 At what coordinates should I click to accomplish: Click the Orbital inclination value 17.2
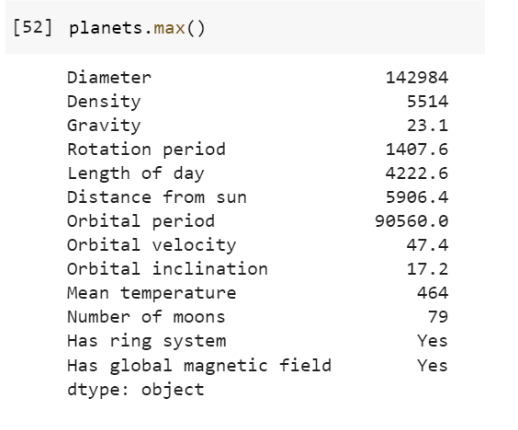(427, 269)
